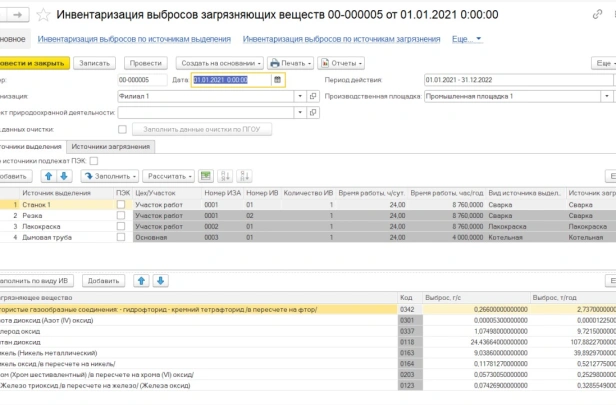Toggle the данные очистки checkbox
The height and width of the screenshot is (405, 616).
122,129
